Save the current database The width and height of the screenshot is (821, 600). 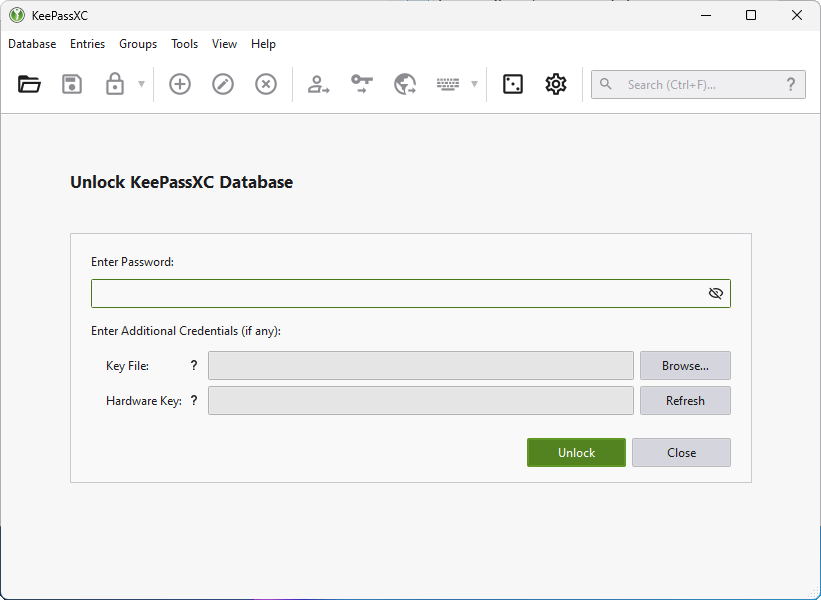[x=71, y=84]
